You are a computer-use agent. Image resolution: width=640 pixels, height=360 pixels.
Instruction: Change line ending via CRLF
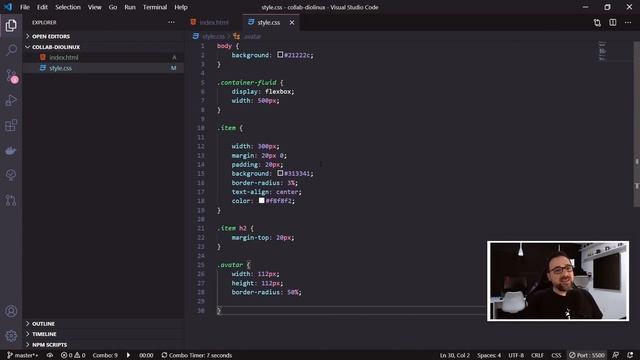[x=537, y=355]
